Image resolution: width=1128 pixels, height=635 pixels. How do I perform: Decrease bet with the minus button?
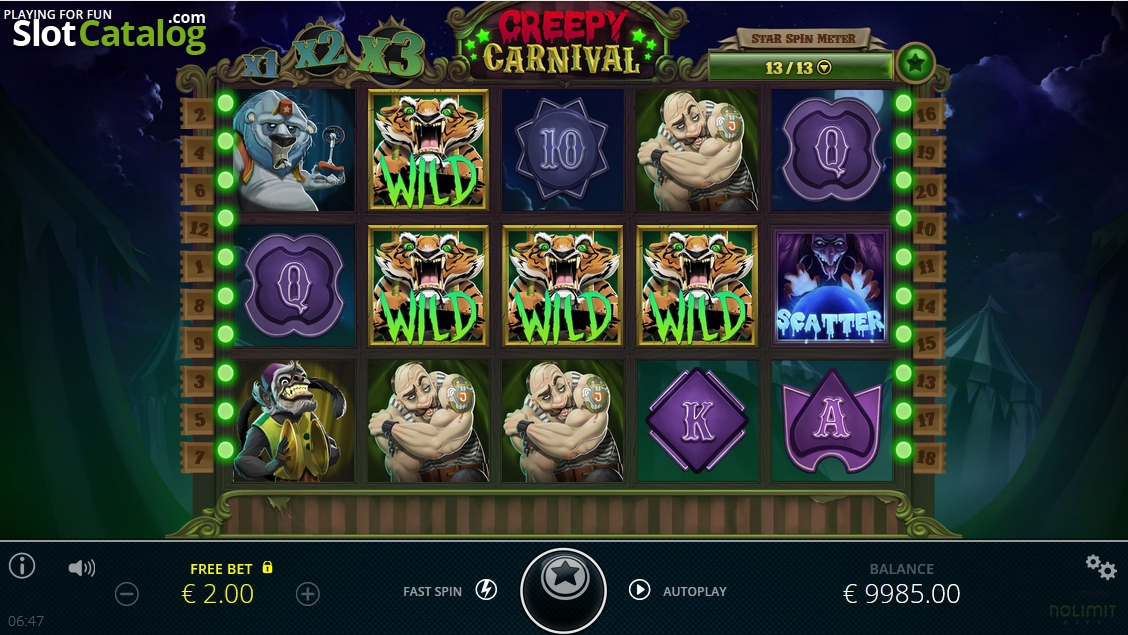click(x=127, y=593)
